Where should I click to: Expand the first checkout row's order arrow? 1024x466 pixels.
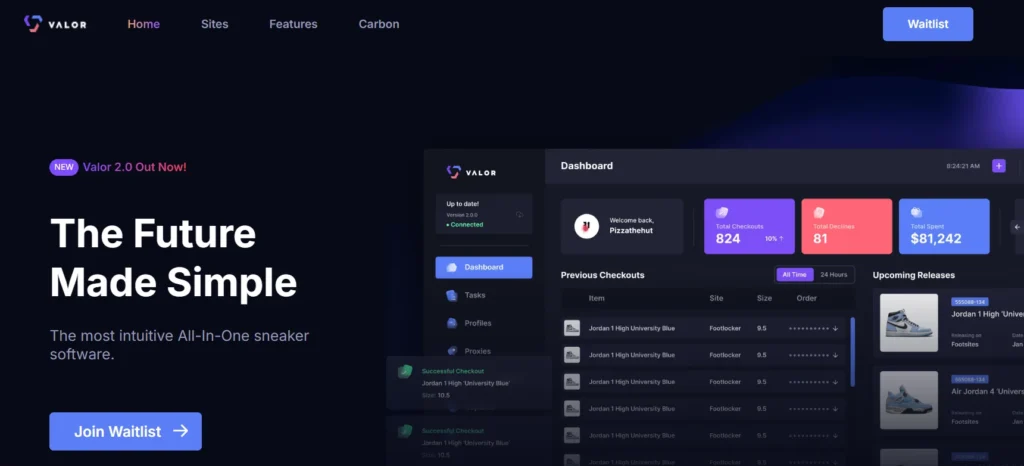835,328
